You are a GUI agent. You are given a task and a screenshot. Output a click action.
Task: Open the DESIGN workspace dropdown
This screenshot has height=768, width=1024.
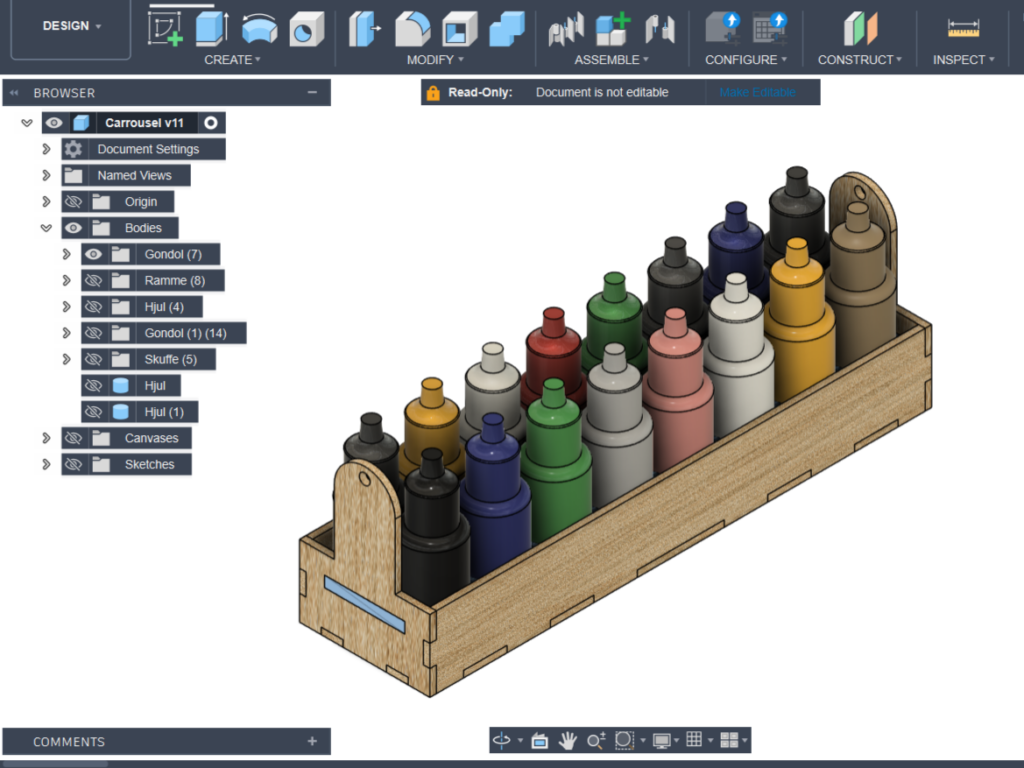(71, 26)
